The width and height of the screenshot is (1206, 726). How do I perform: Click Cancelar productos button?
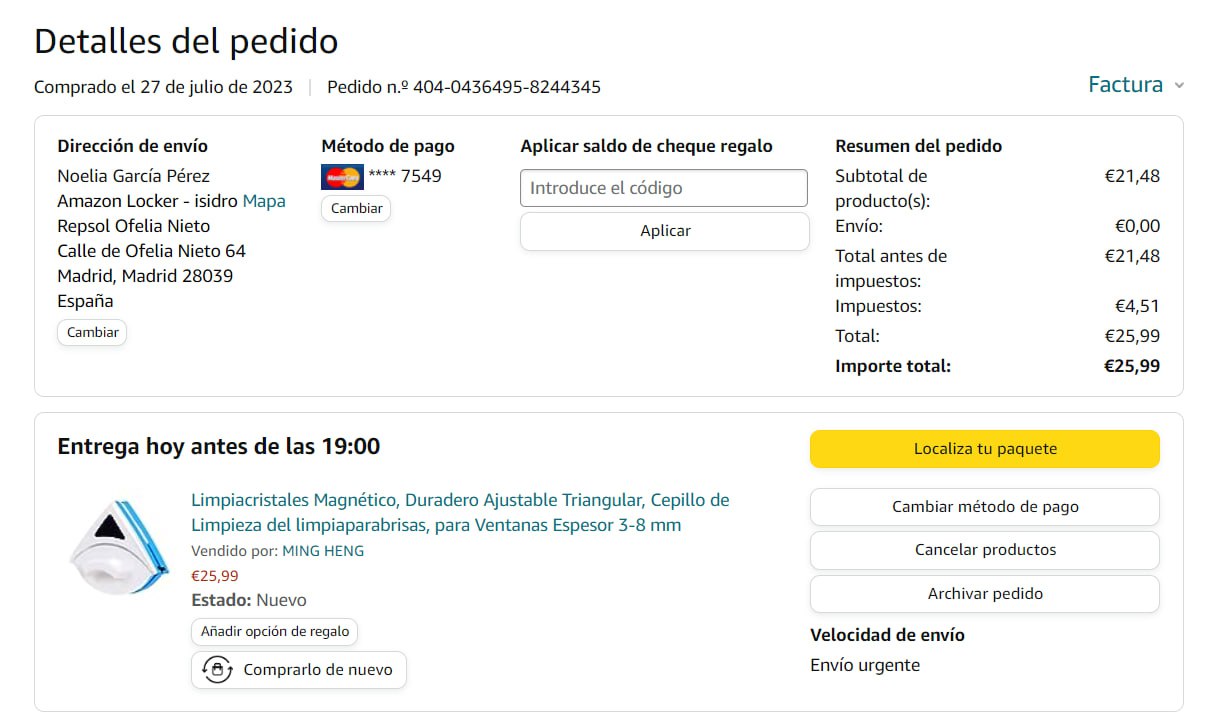point(984,550)
